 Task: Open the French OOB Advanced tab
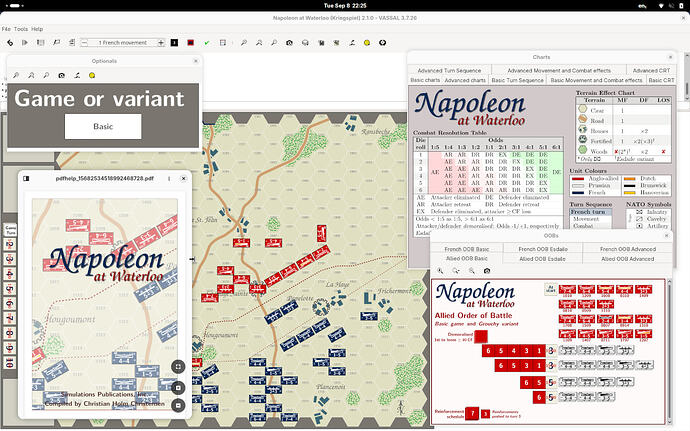click(x=628, y=249)
